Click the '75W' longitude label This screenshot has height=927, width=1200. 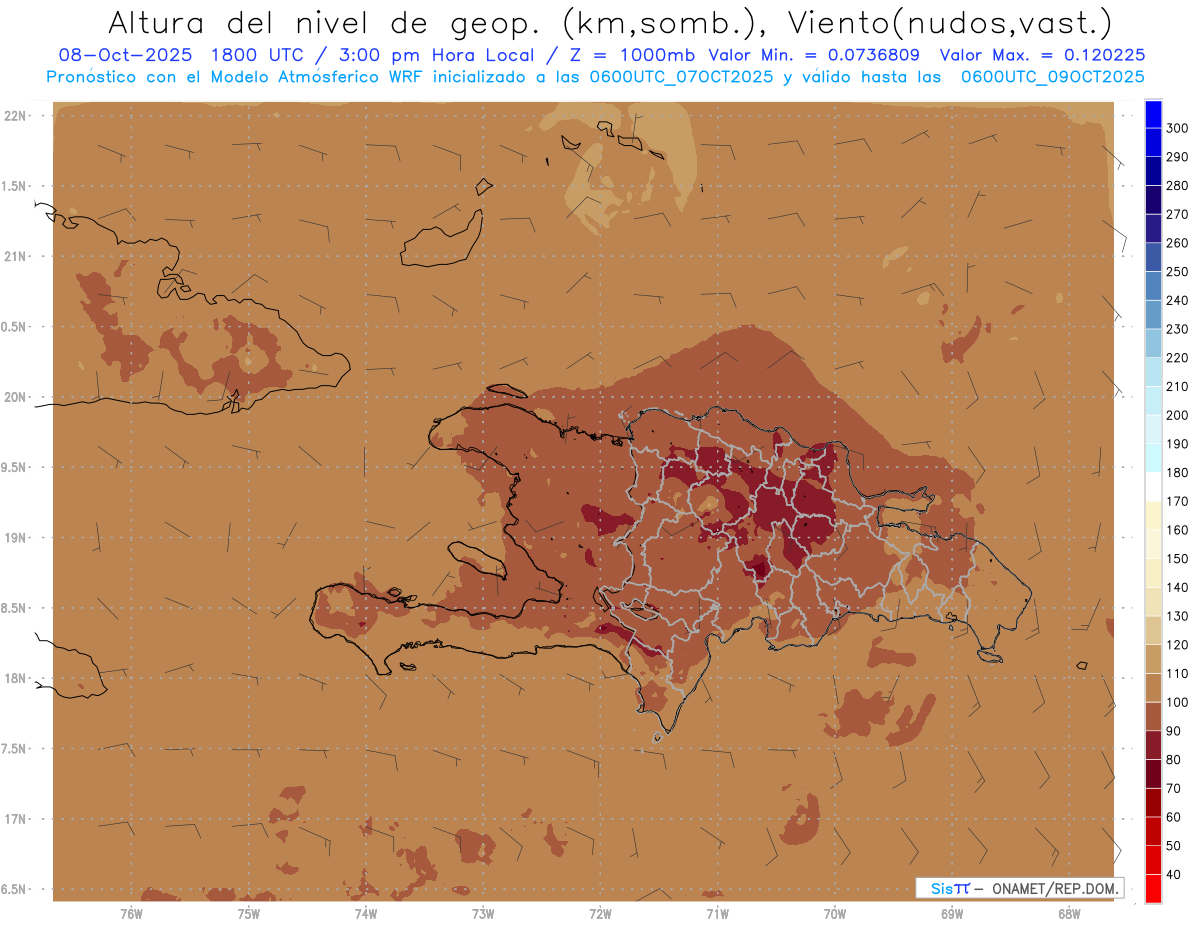click(249, 913)
